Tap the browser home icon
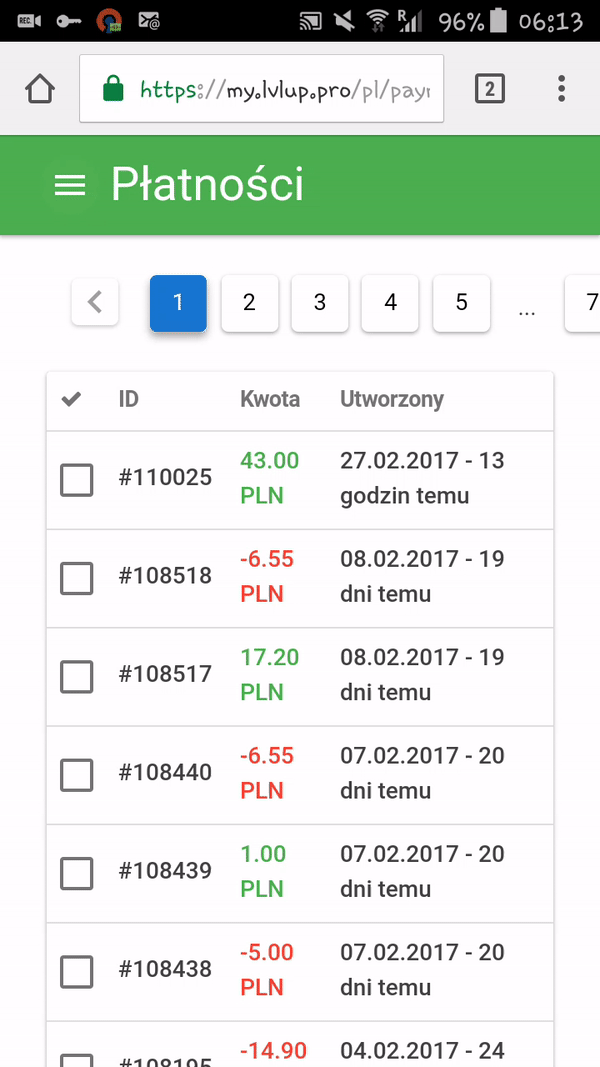 click(39, 90)
